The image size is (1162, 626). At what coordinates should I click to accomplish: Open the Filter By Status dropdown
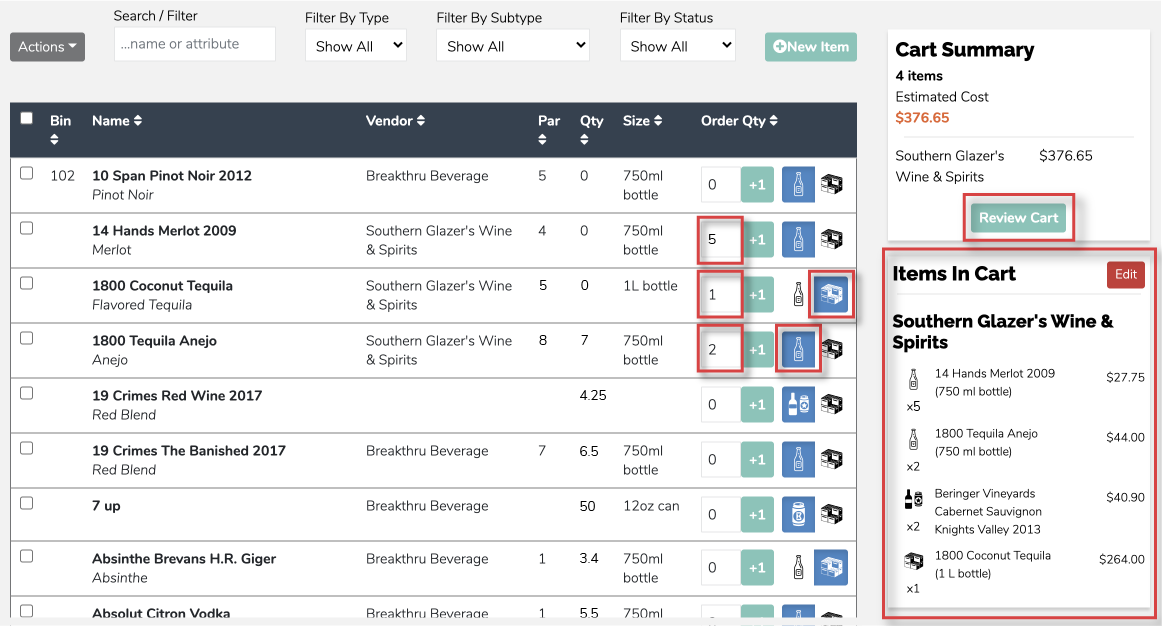(x=677, y=46)
